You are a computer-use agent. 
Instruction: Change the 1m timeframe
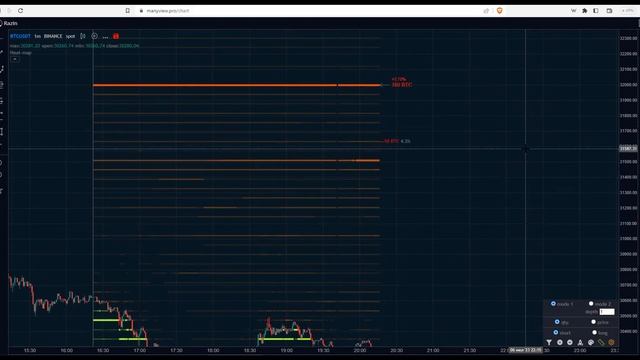[38, 36]
